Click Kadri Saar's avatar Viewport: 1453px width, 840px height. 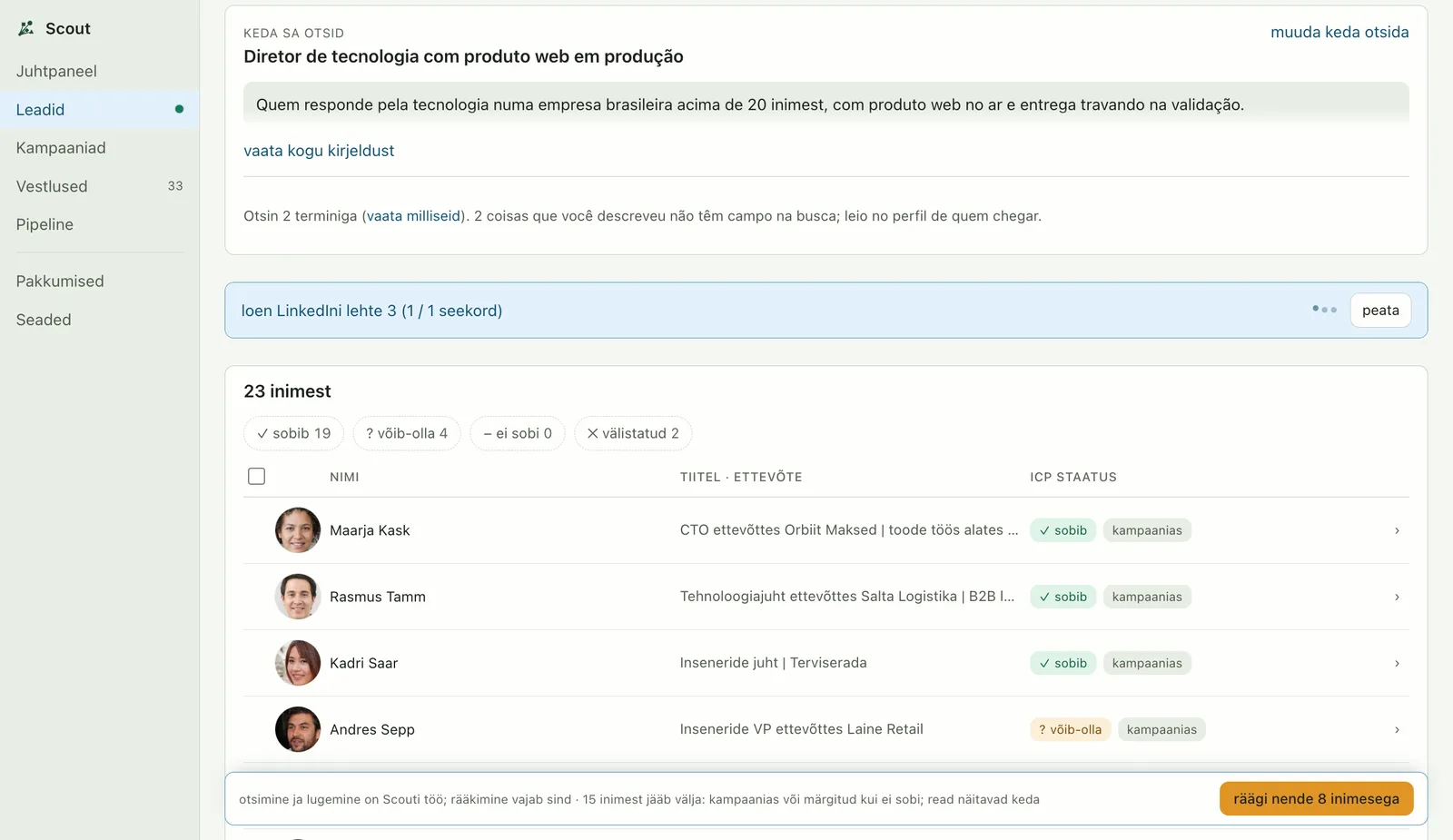(298, 663)
